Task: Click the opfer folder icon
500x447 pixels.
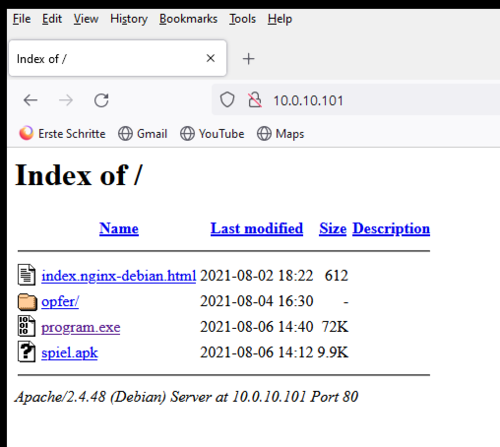Action: pyautogui.click(x=27, y=301)
